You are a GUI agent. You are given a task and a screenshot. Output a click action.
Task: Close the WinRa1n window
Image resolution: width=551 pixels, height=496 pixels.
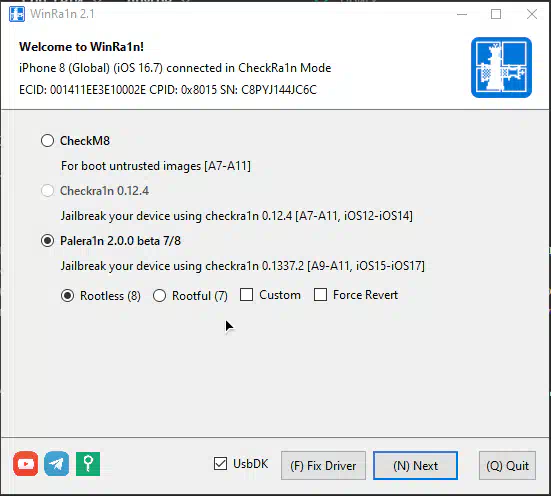pyautogui.click(x=532, y=14)
